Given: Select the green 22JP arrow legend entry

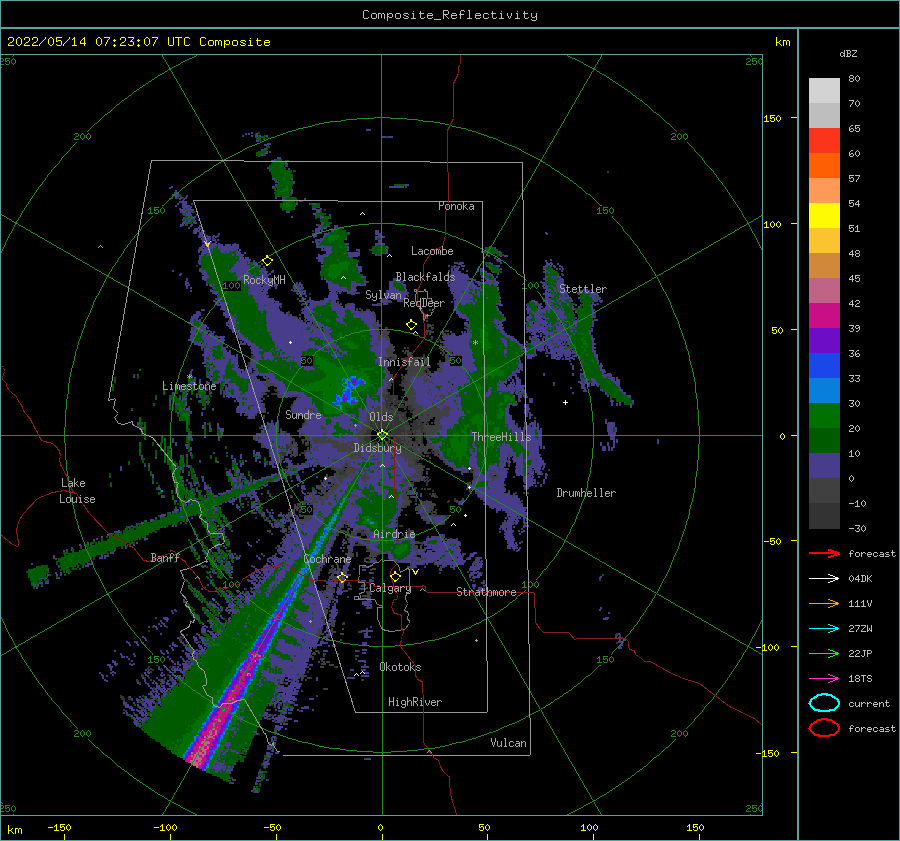Looking at the screenshot, I should point(824,653).
